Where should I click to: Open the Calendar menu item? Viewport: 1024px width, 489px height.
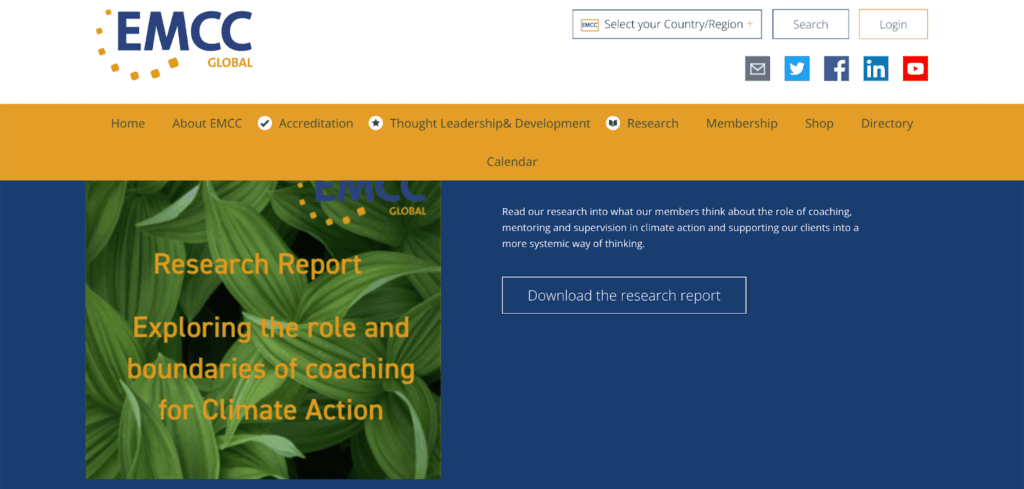click(x=512, y=162)
